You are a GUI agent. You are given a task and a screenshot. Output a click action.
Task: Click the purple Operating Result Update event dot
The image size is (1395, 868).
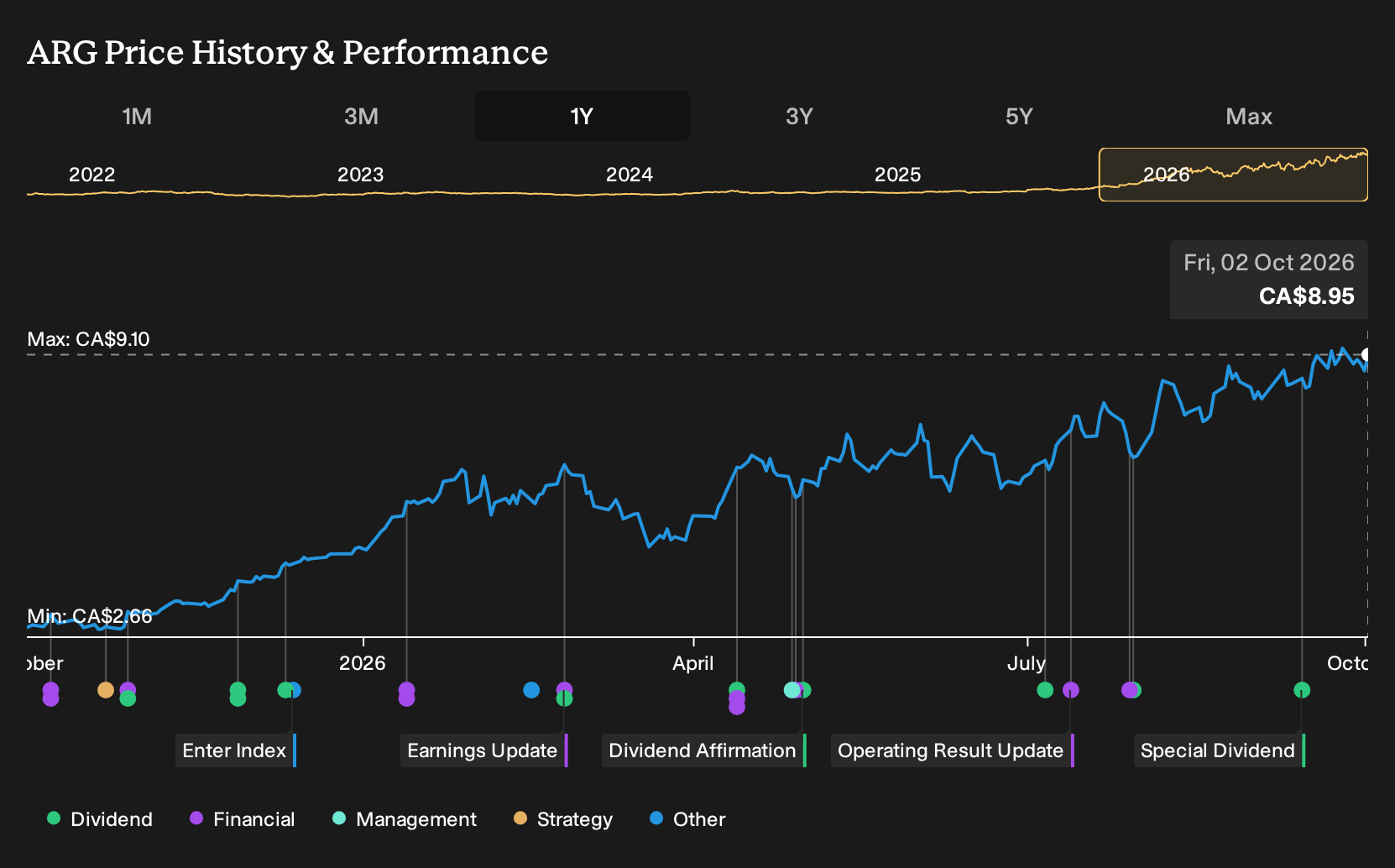[1071, 690]
